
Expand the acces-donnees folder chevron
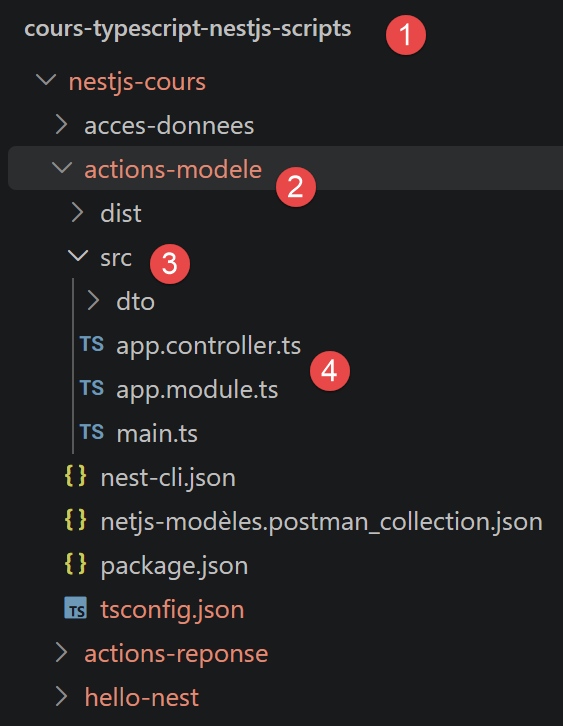click(62, 125)
